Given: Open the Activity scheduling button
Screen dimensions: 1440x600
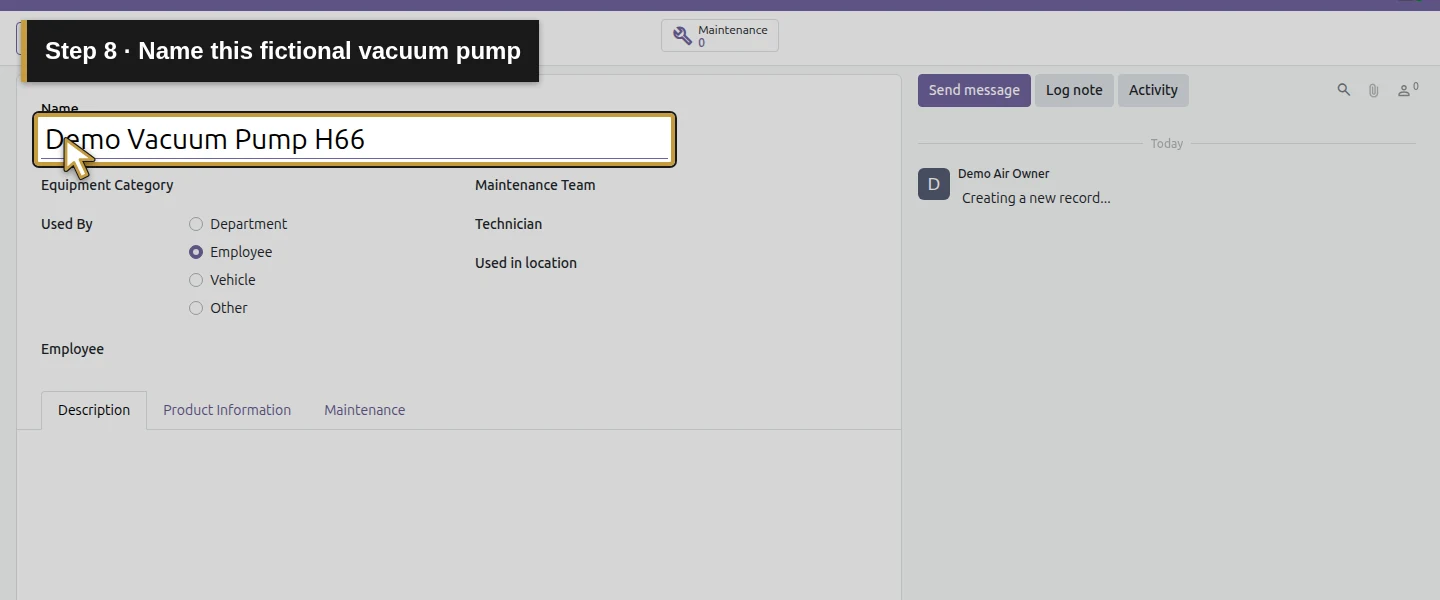Looking at the screenshot, I should (1153, 90).
